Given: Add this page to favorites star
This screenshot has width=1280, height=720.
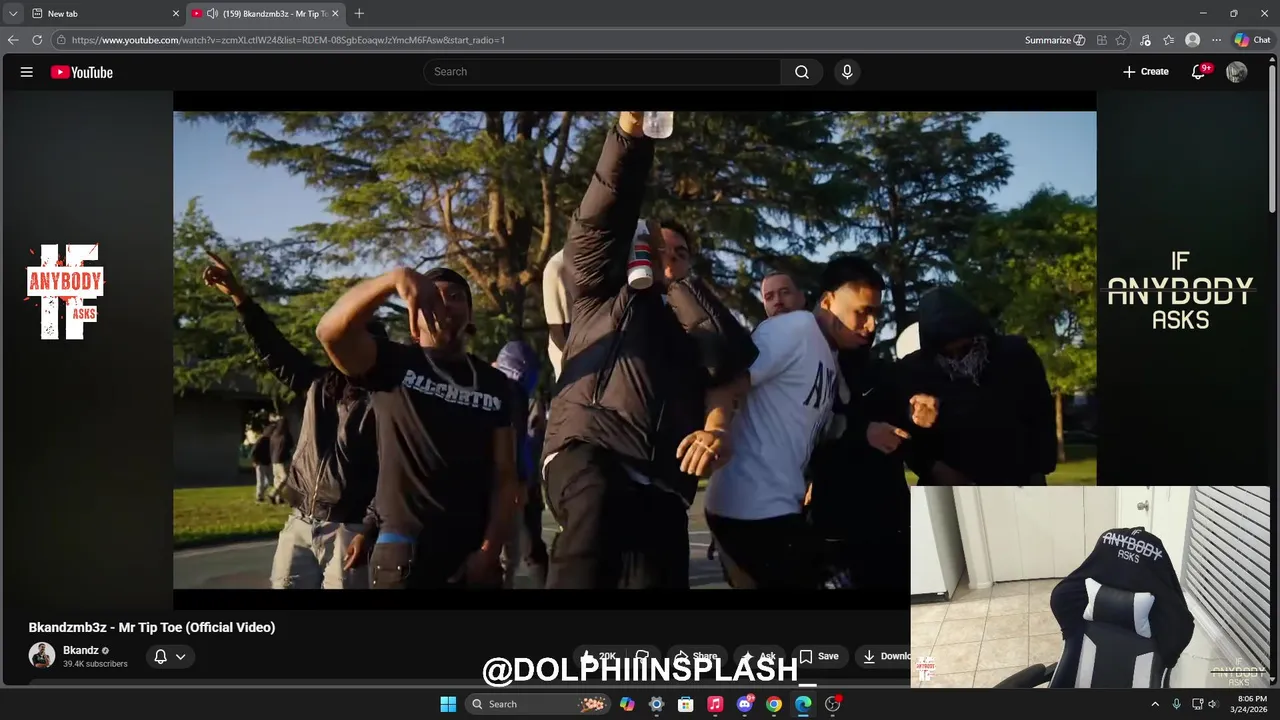Looking at the screenshot, I should click(1121, 40).
